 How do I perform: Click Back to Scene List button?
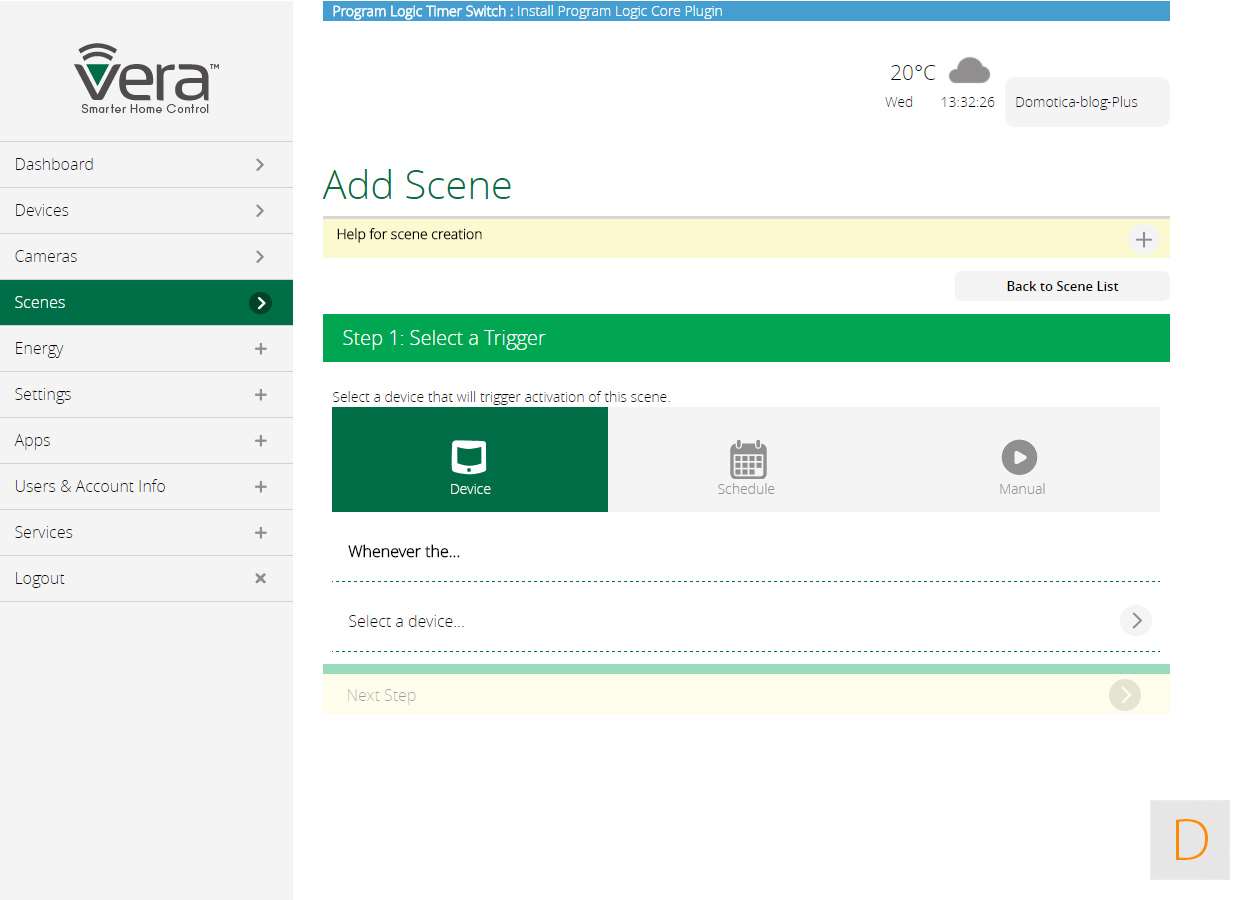coord(1061,286)
